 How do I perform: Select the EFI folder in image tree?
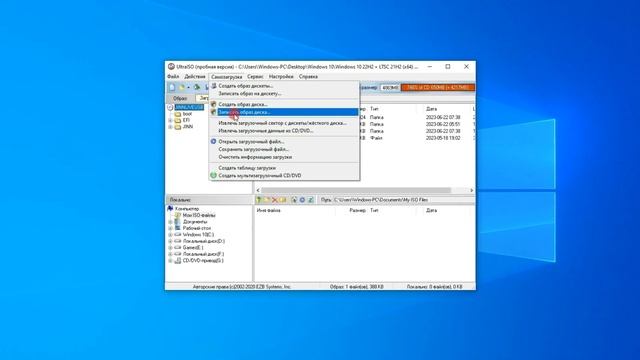pyautogui.click(x=186, y=120)
